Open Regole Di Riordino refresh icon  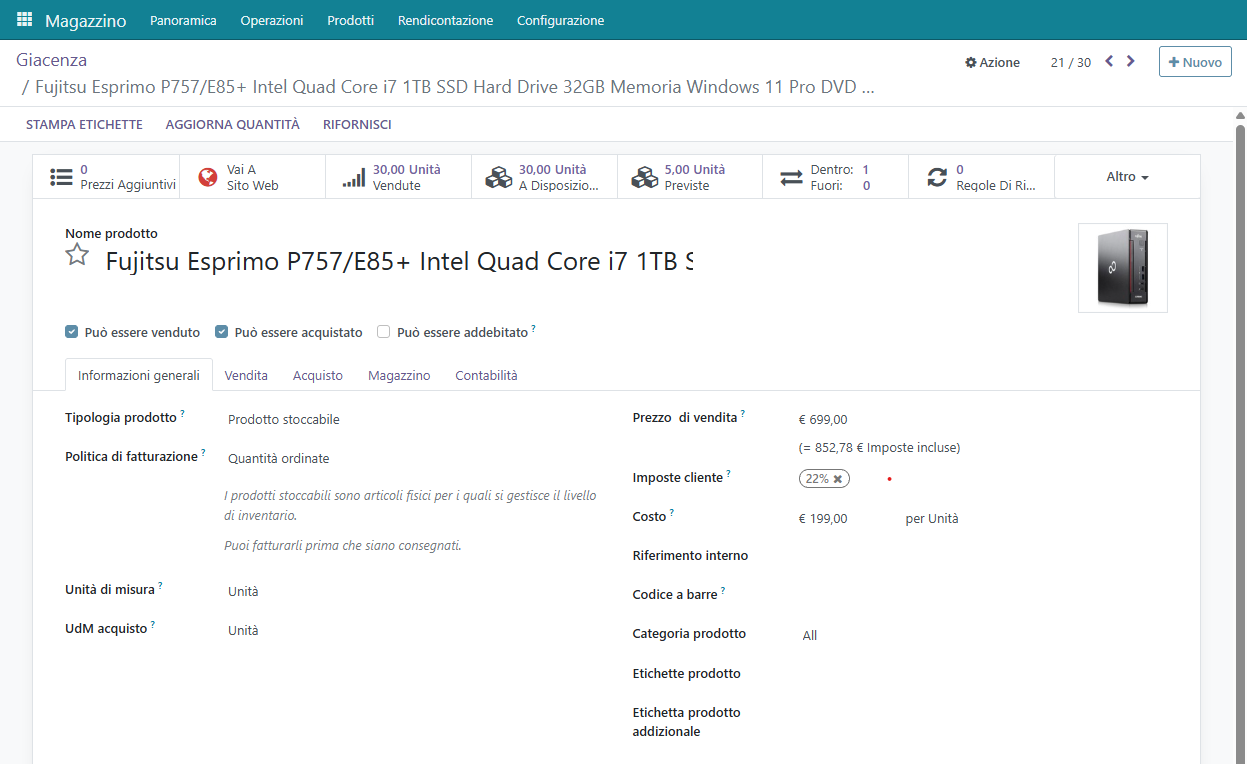point(937,178)
